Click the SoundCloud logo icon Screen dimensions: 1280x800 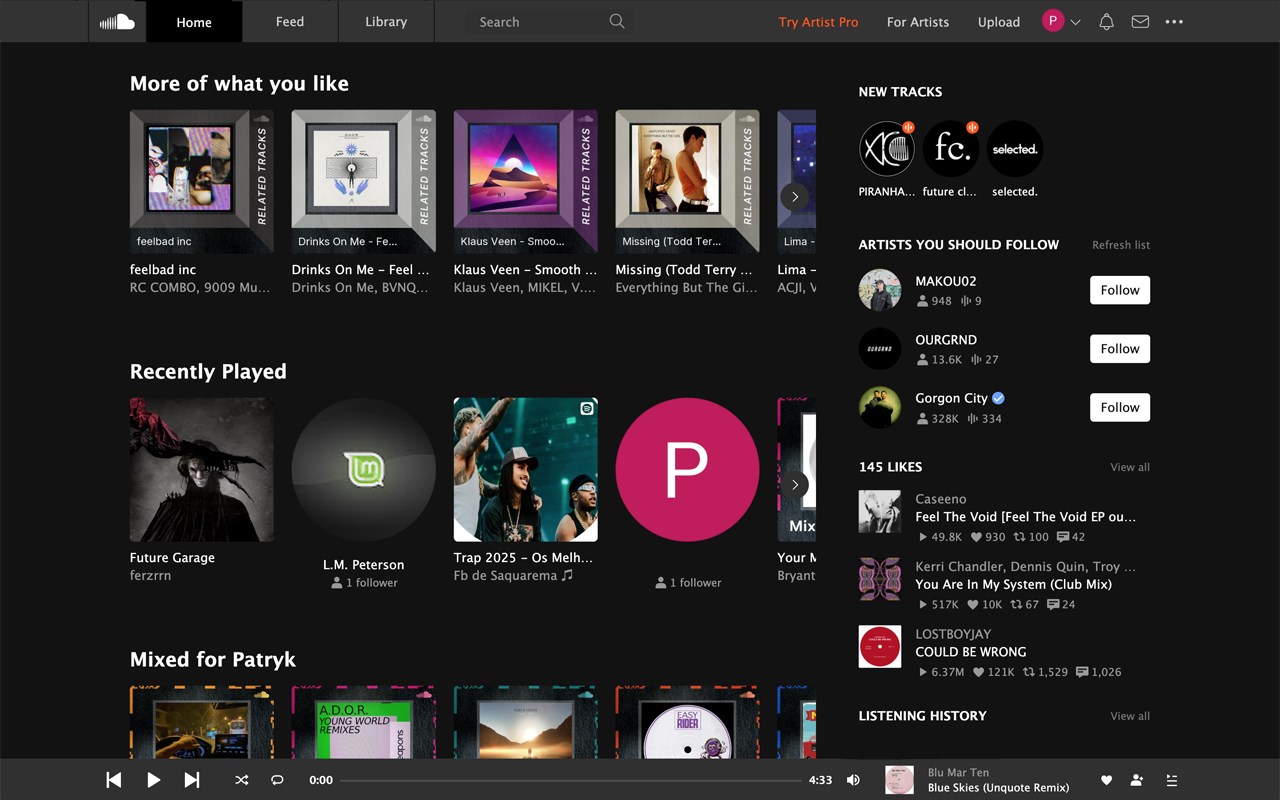117,21
